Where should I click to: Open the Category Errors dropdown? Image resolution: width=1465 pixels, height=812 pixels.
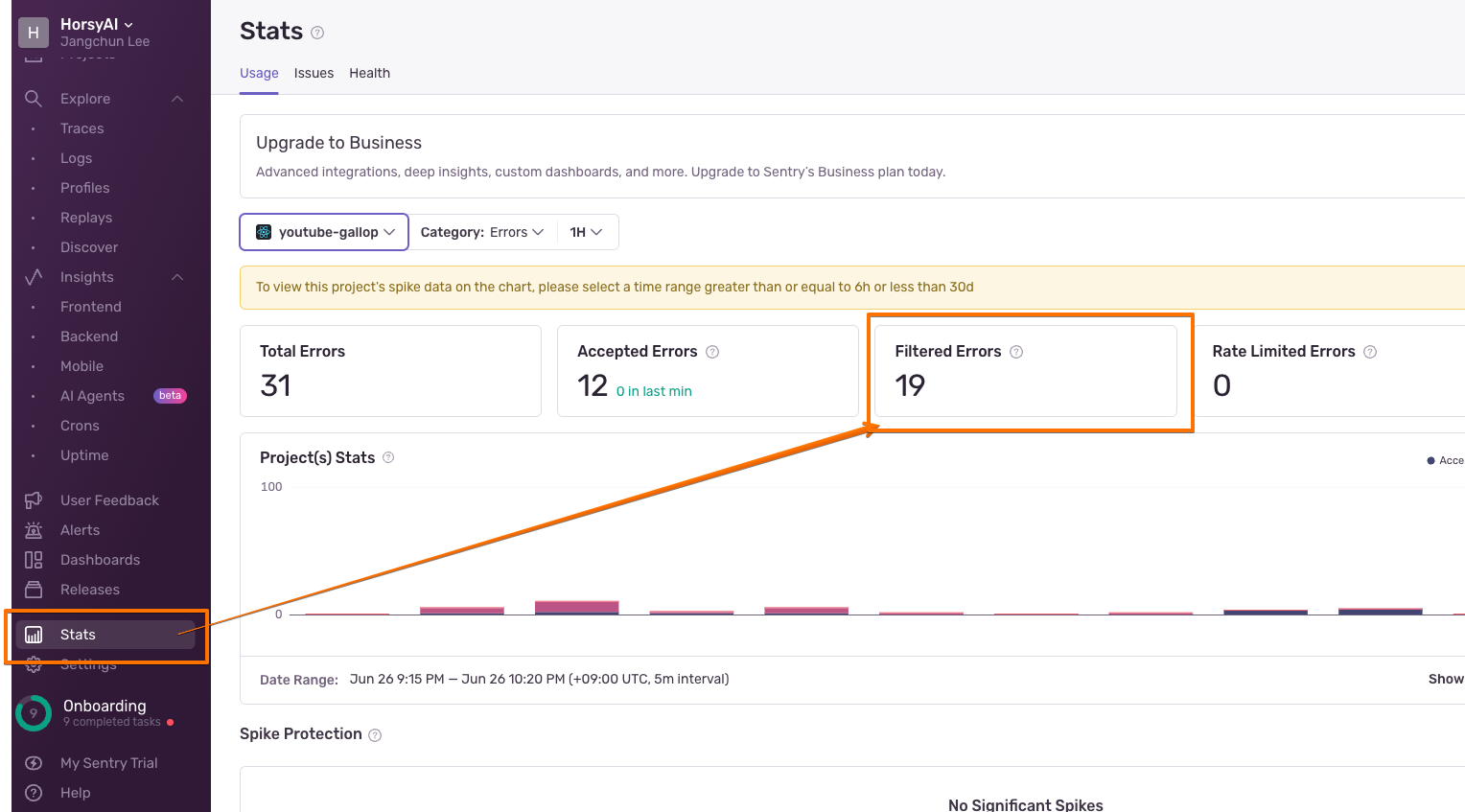482,232
